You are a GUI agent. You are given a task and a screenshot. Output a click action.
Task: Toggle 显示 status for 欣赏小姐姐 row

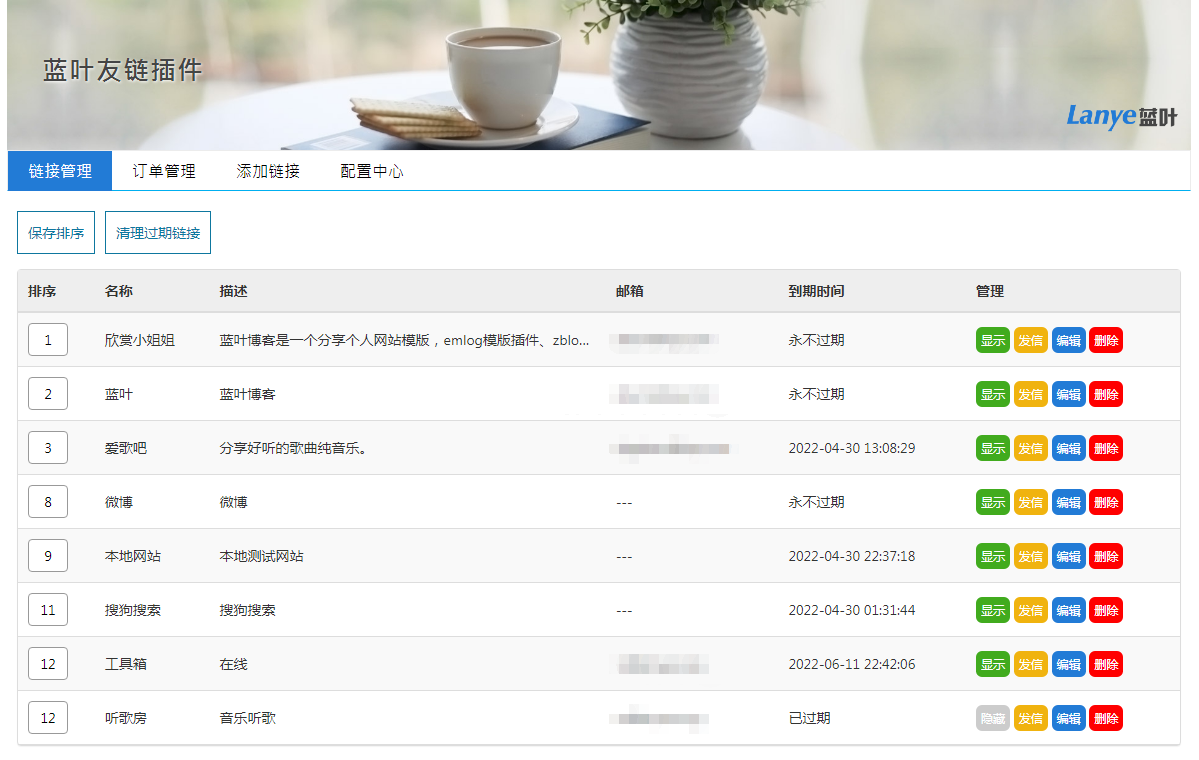point(993,340)
